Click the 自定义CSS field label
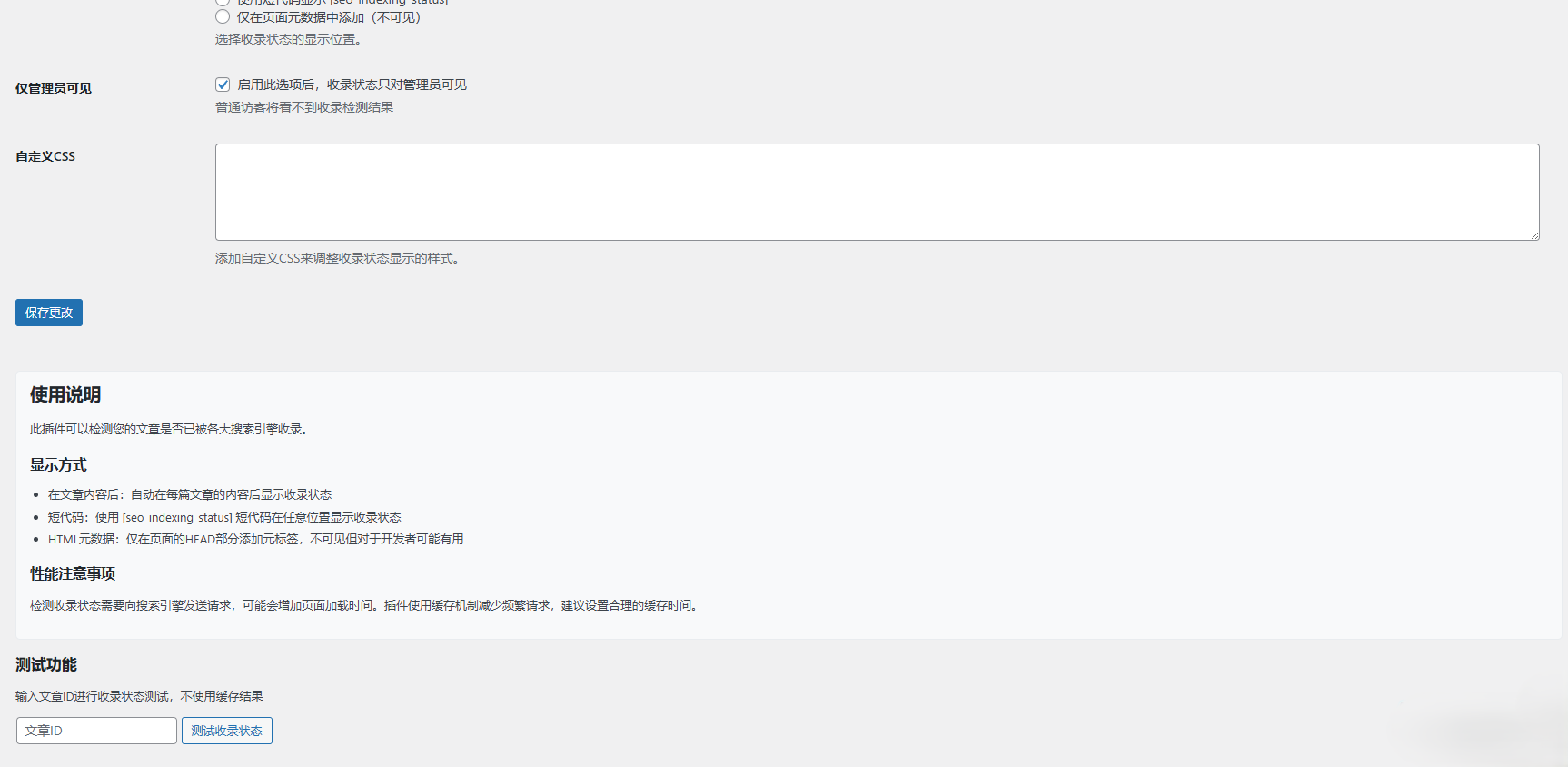Screen dimensions: 1568x767 coord(45,156)
